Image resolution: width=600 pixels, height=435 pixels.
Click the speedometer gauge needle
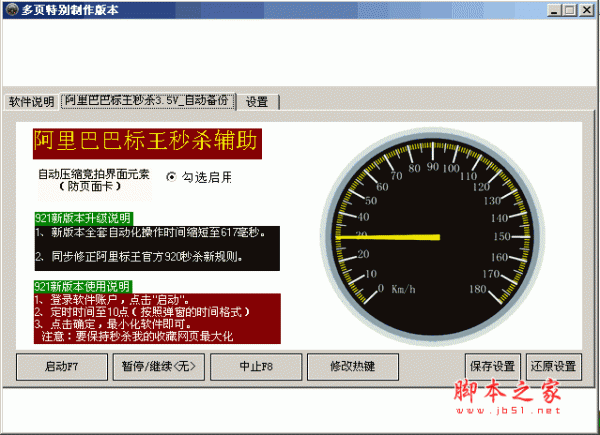pos(388,238)
